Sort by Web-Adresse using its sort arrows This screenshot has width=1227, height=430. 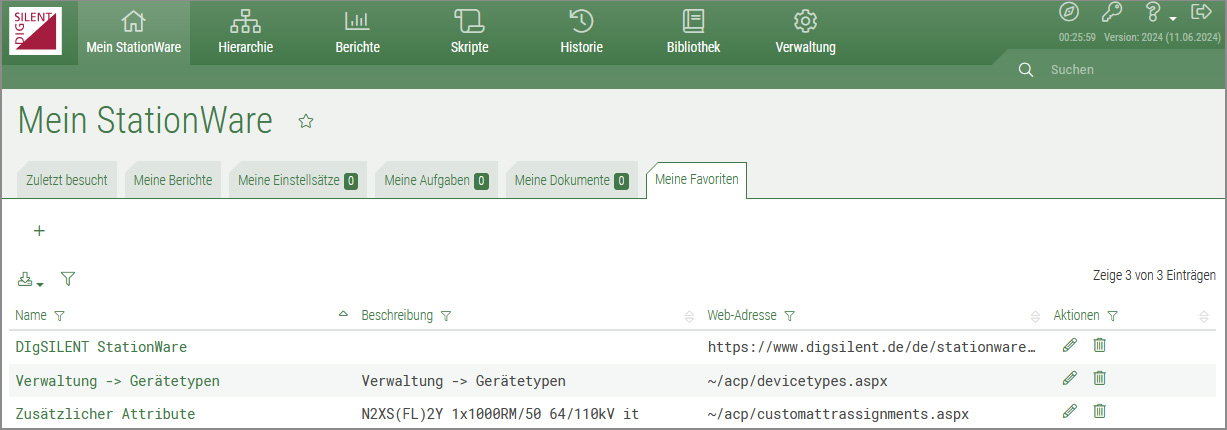(1035, 316)
